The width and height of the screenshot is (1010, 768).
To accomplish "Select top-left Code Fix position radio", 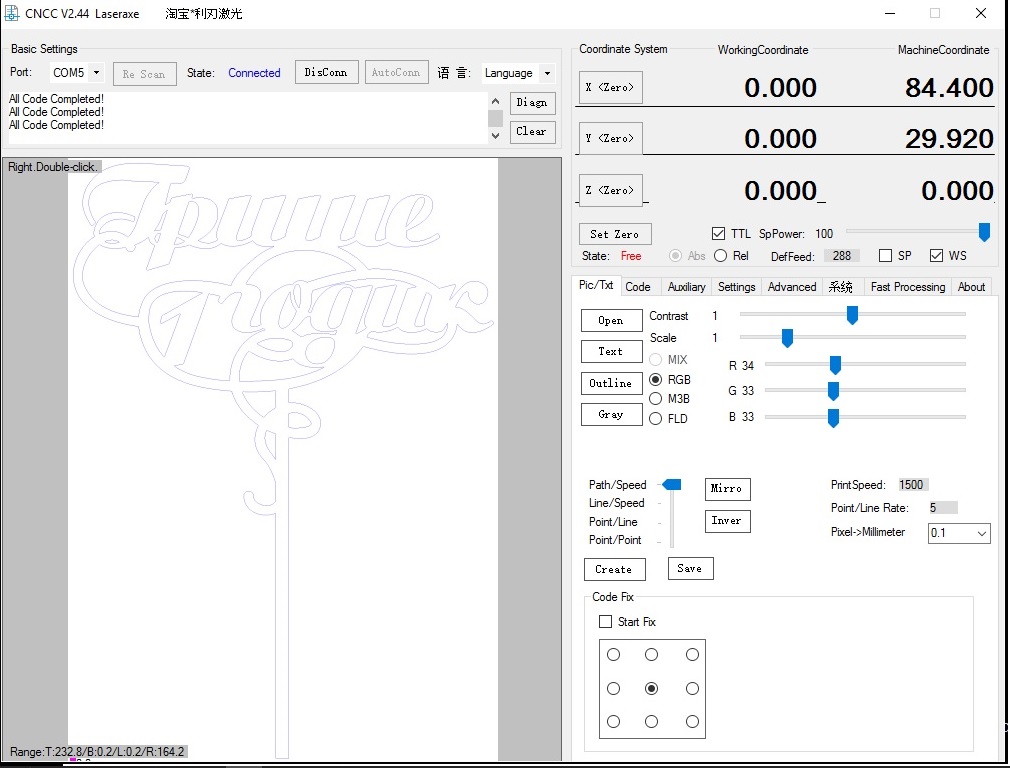I will (613, 655).
